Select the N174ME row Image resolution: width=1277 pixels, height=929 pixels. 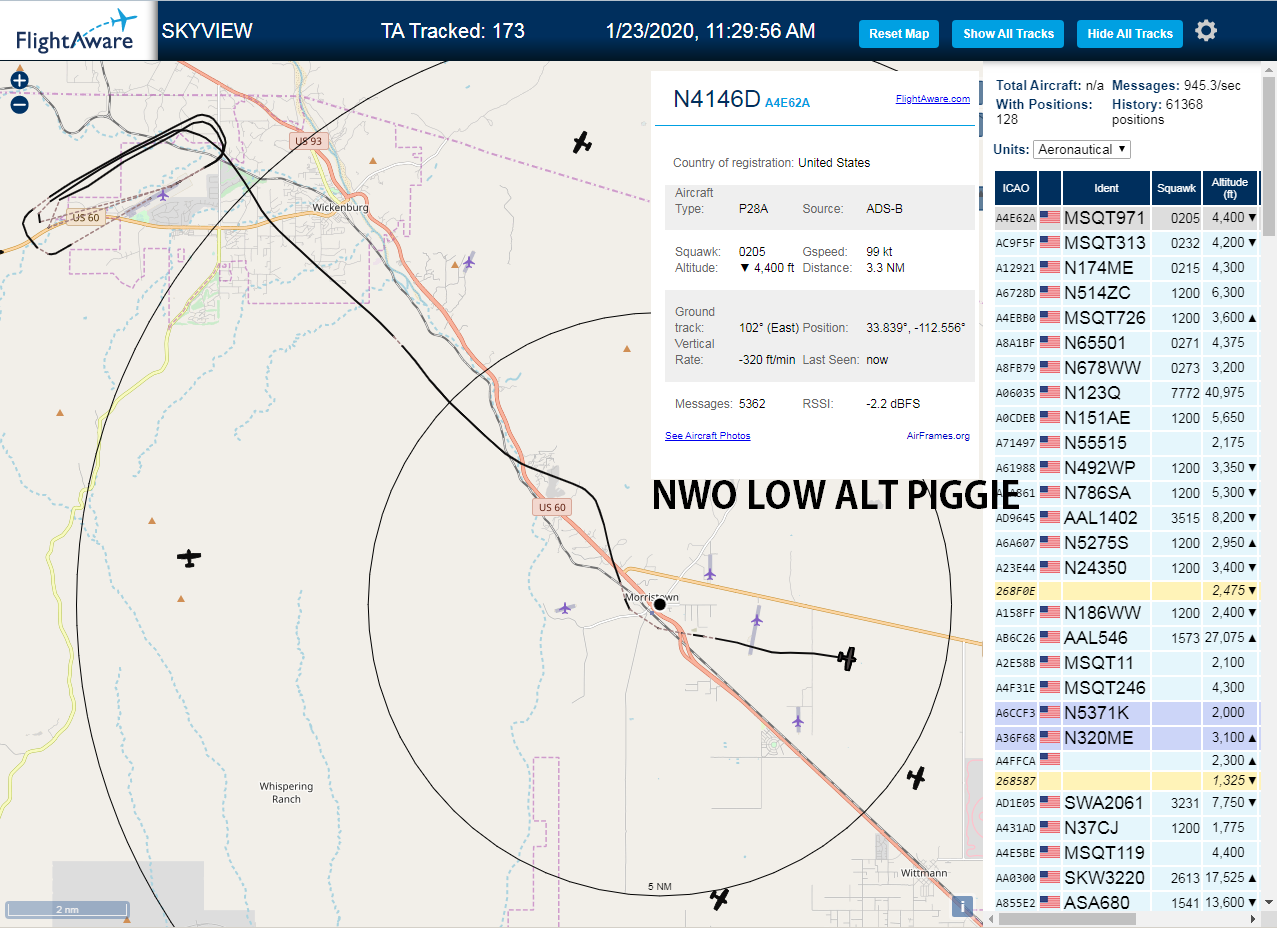click(x=1127, y=267)
